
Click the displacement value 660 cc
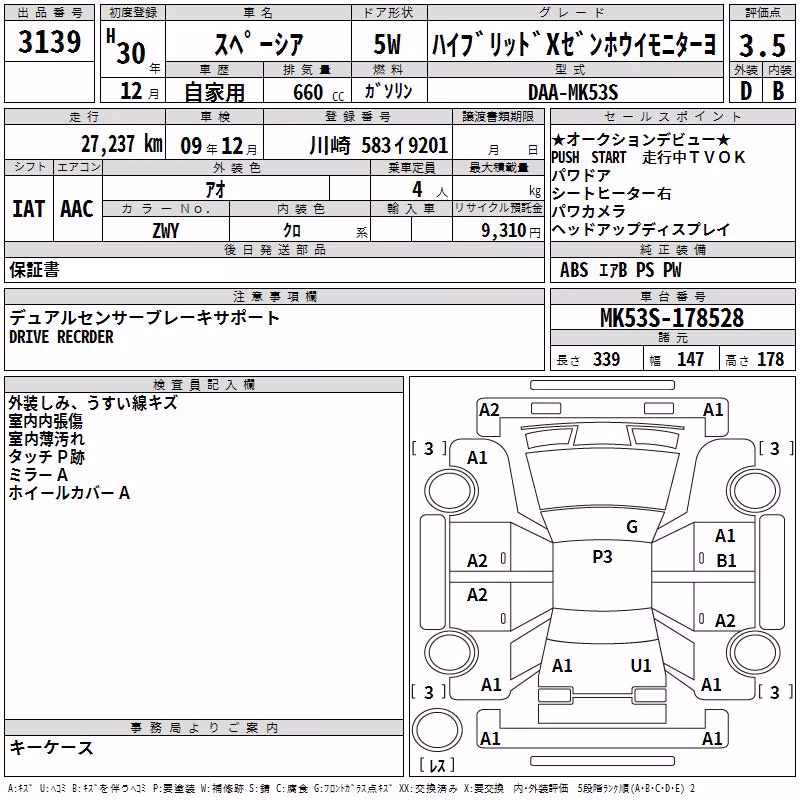click(318, 92)
